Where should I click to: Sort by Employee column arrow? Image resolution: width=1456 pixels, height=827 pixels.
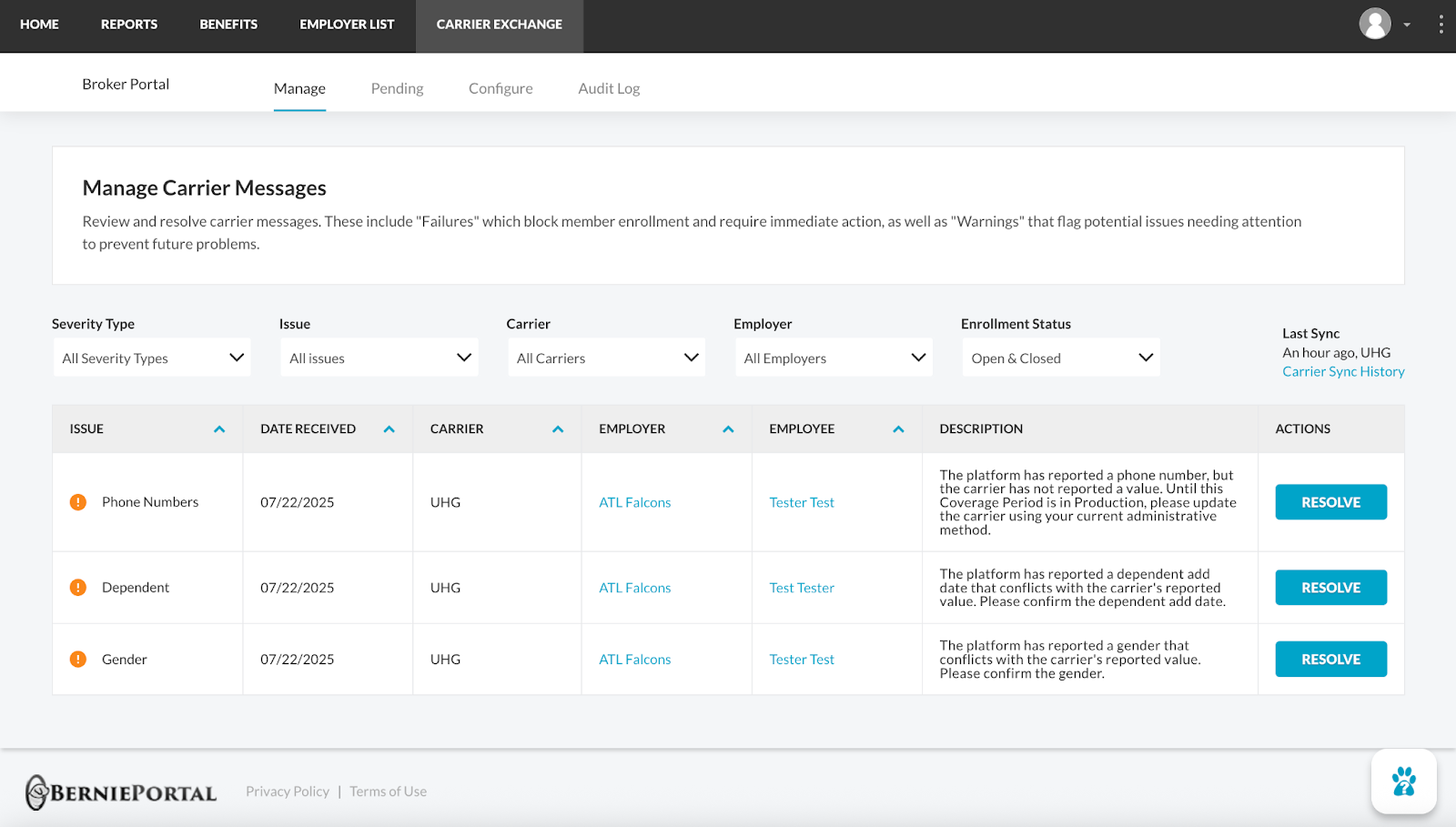click(x=898, y=429)
